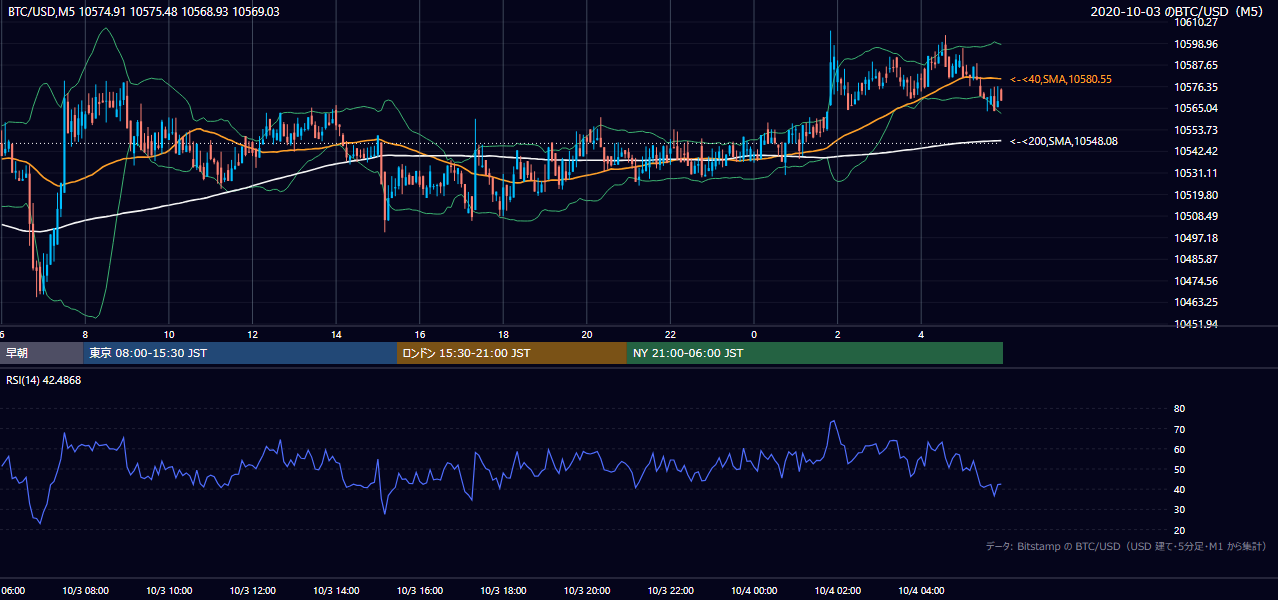Click price axis value 10474.56
The image size is (1278, 600).
pyautogui.click(x=1196, y=280)
